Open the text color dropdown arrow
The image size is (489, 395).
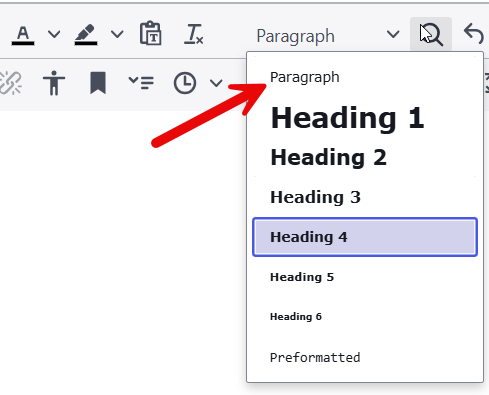[54, 34]
